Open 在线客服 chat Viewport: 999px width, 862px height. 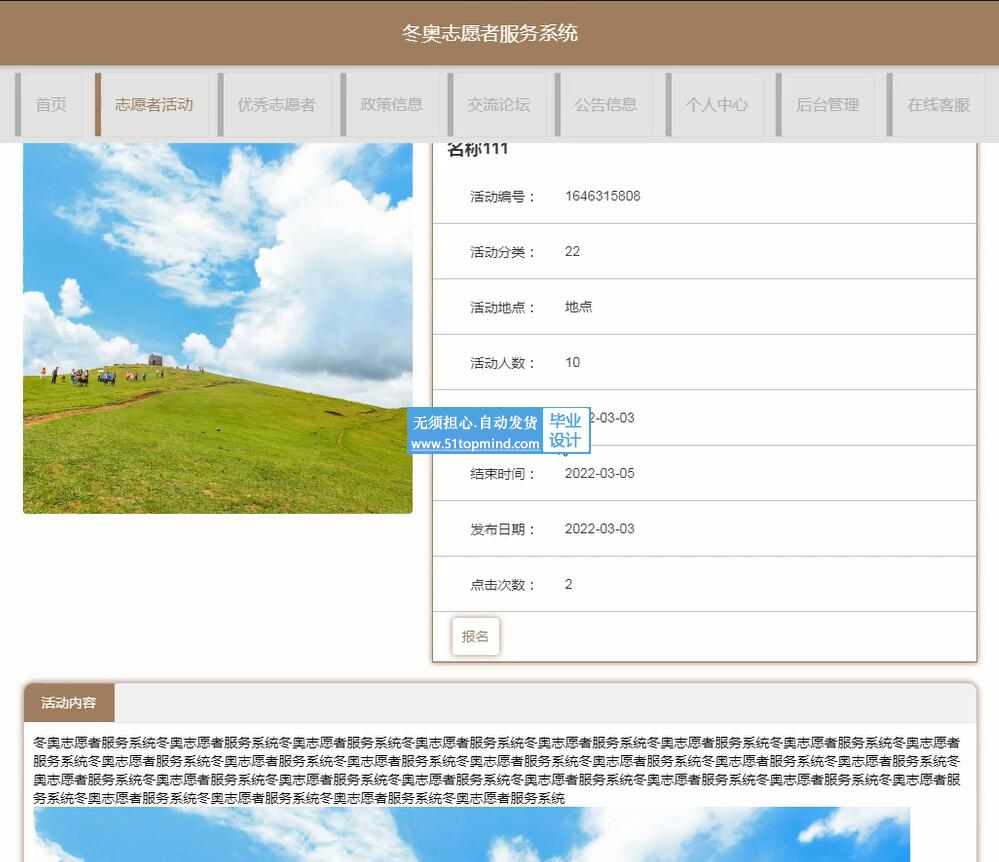pyautogui.click(x=938, y=104)
